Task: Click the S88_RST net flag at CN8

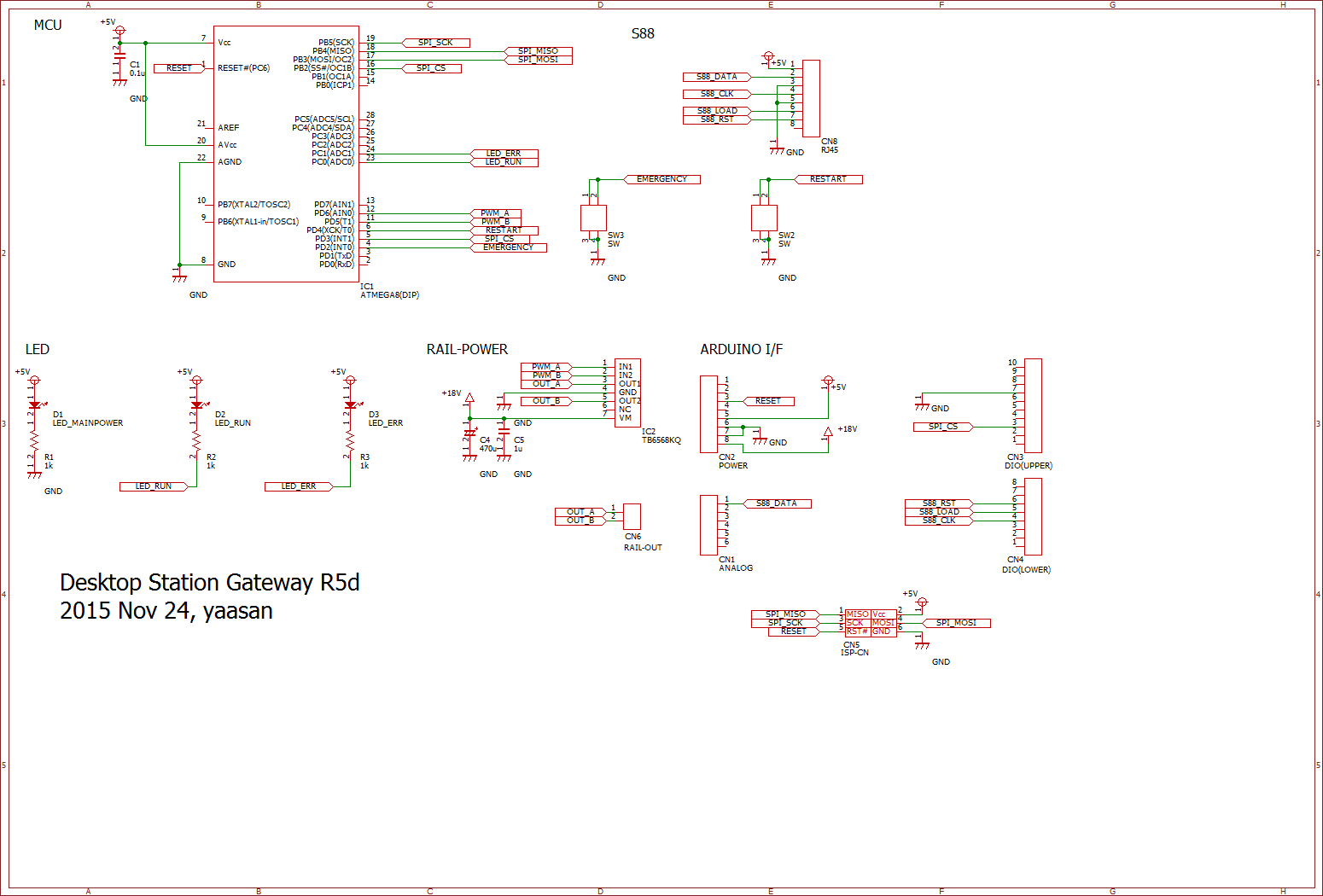Action: click(x=717, y=119)
